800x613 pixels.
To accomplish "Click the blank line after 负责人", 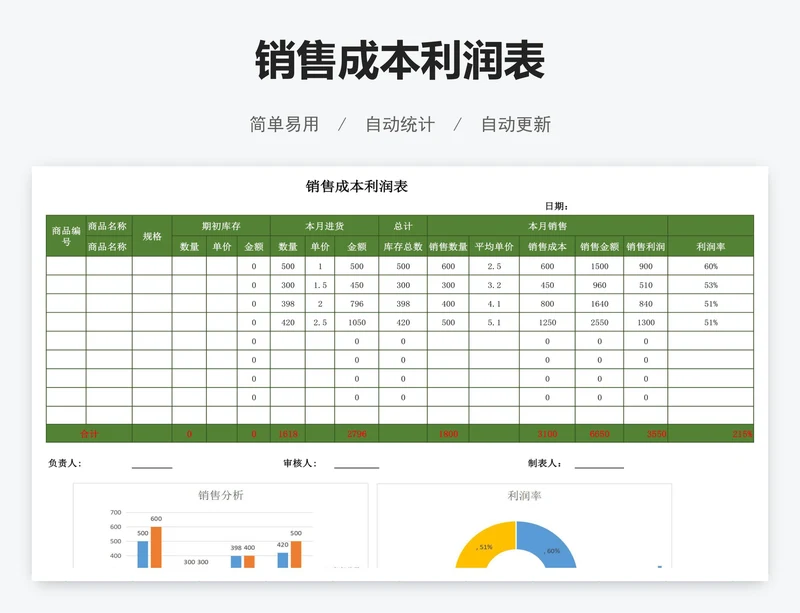I will coord(152,464).
